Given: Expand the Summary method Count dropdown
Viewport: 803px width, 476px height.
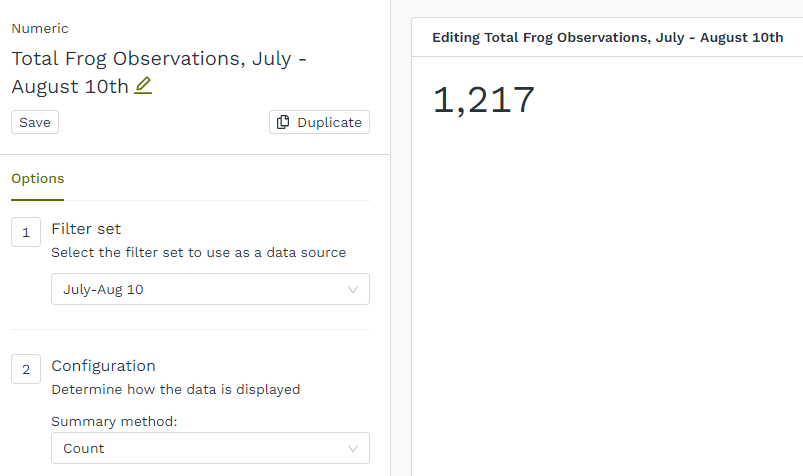Looking at the screenshot, I should (x=210, y=448).
